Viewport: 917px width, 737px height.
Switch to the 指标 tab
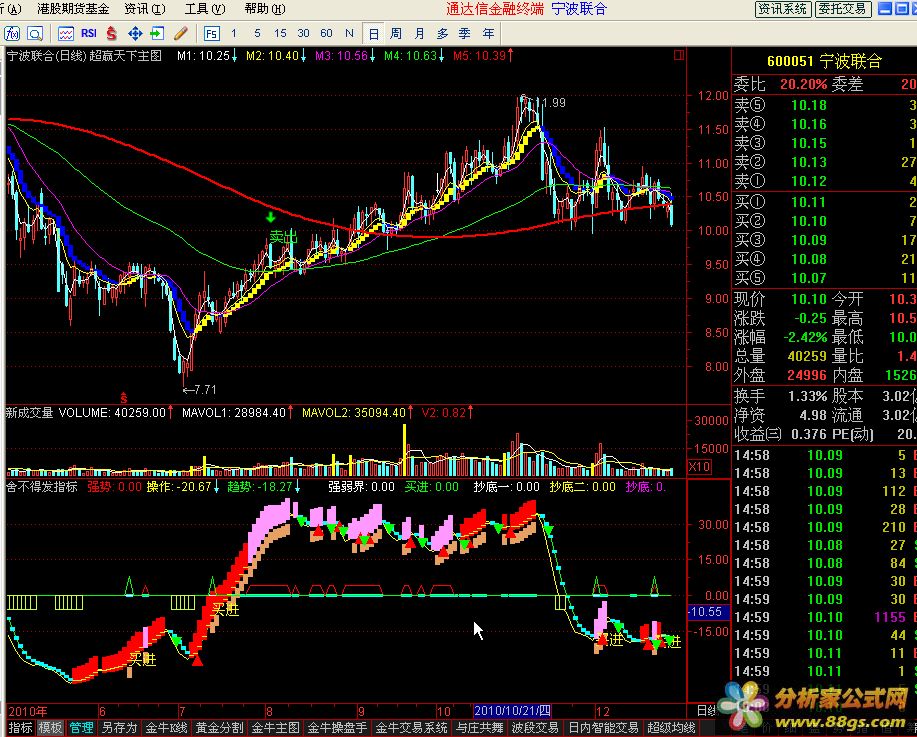[19, 728]
